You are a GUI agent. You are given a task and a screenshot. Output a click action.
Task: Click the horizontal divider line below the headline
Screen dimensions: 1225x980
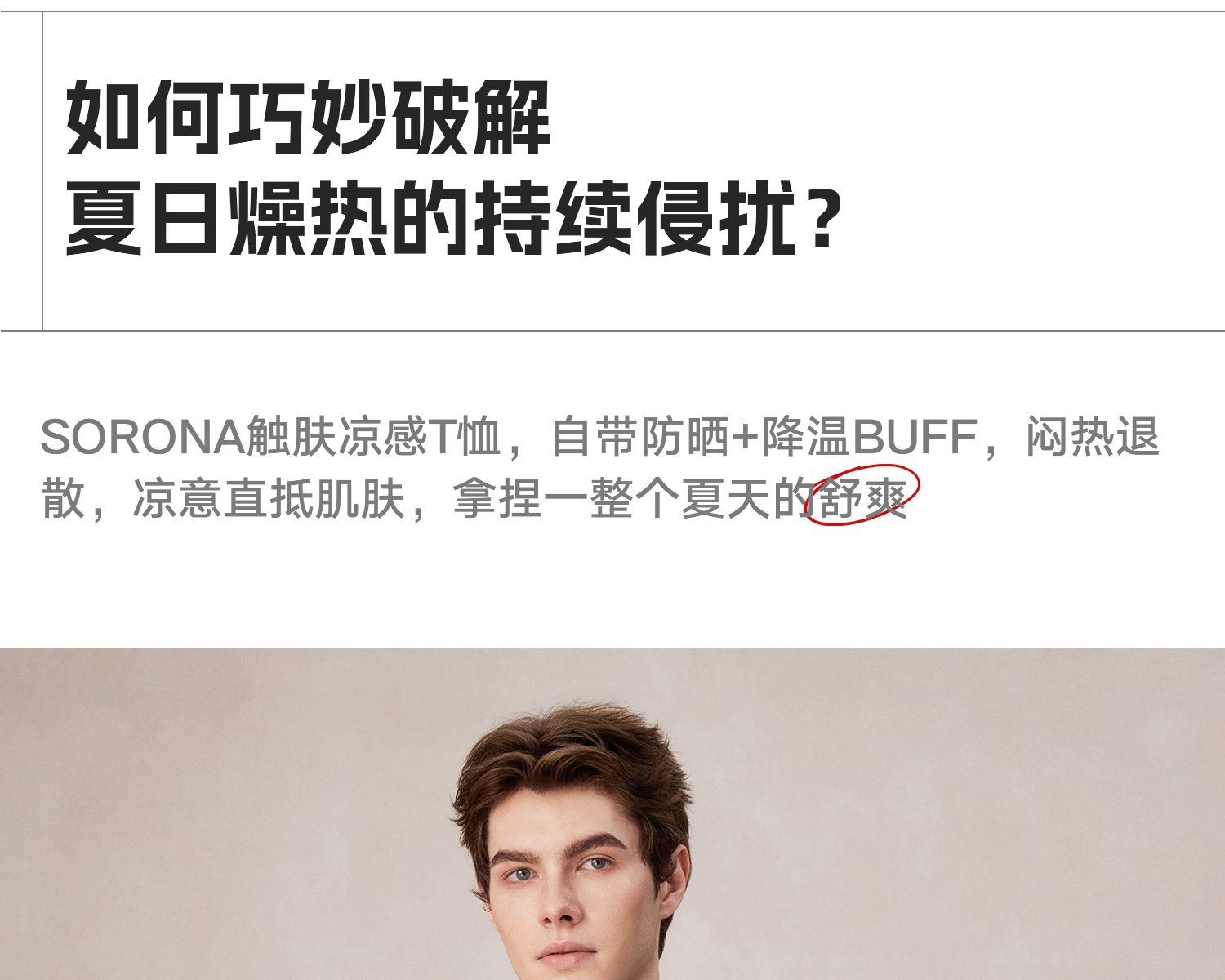[612, 331]
